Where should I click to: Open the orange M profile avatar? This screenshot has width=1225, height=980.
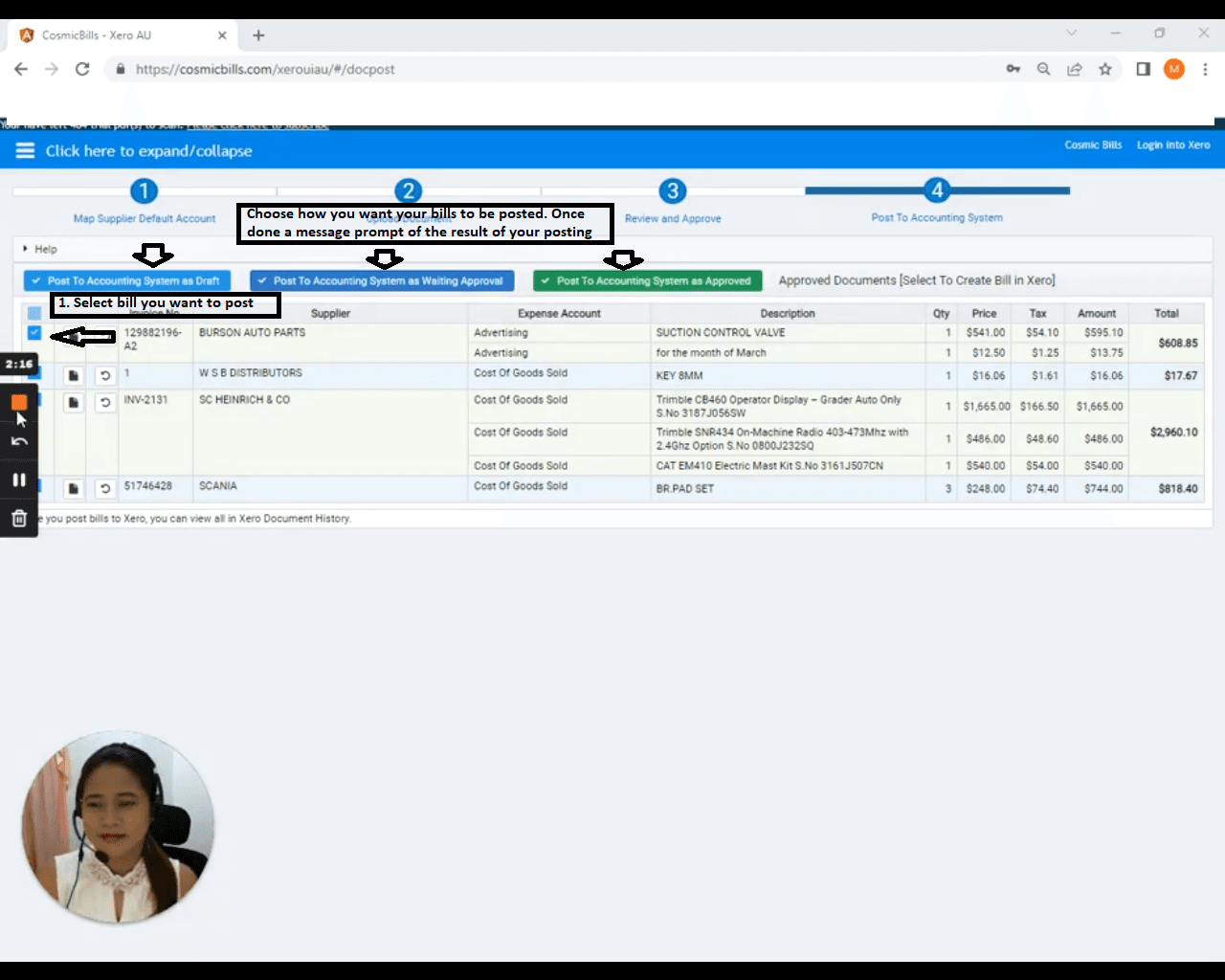[1174, 69]
